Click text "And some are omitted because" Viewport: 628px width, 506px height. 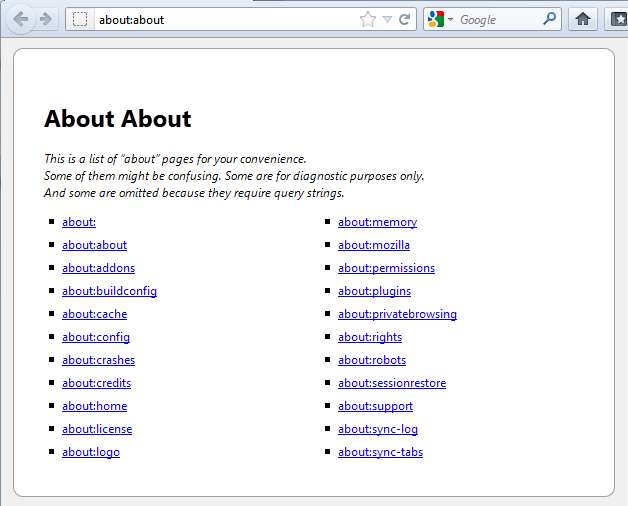coord(122,193)
